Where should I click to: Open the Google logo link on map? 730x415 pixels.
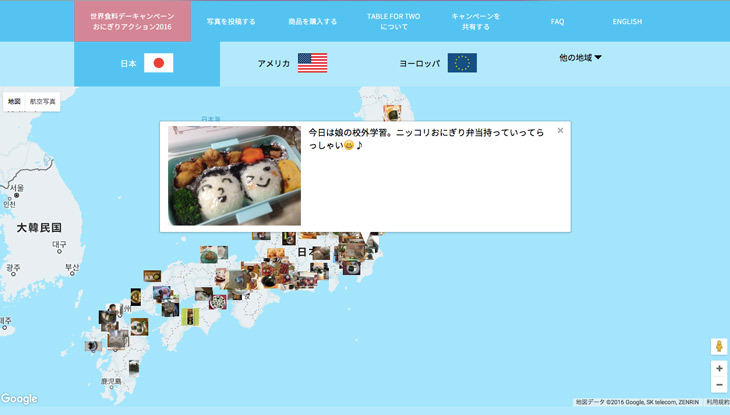tap(19, 399)
